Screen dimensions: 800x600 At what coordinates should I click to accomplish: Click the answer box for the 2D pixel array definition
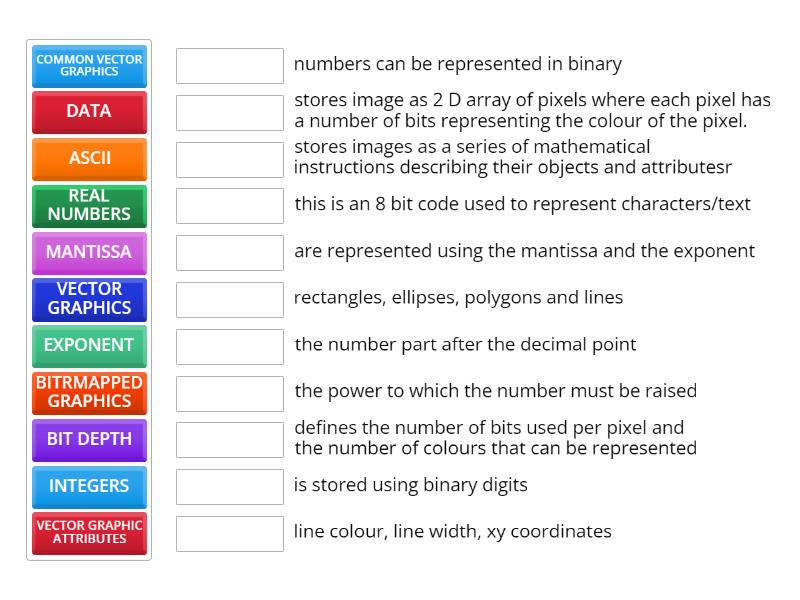pyautogui.click(x=229, y=112)
